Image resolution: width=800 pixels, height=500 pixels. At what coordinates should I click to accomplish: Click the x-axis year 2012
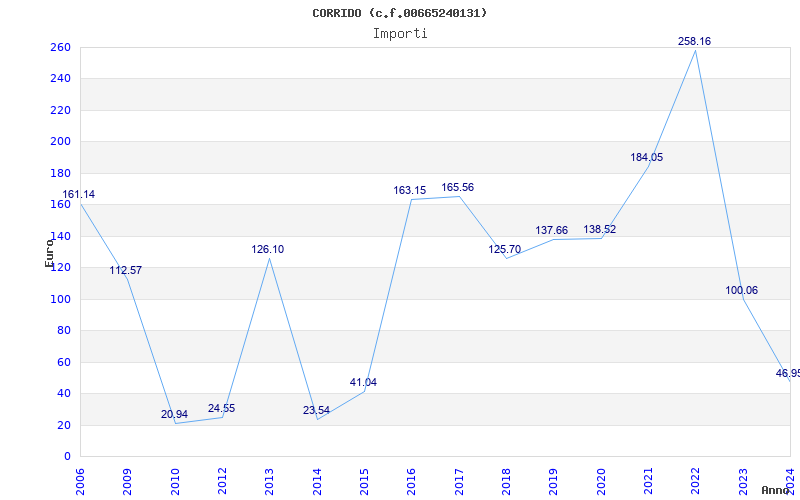(x=222, y=482)
